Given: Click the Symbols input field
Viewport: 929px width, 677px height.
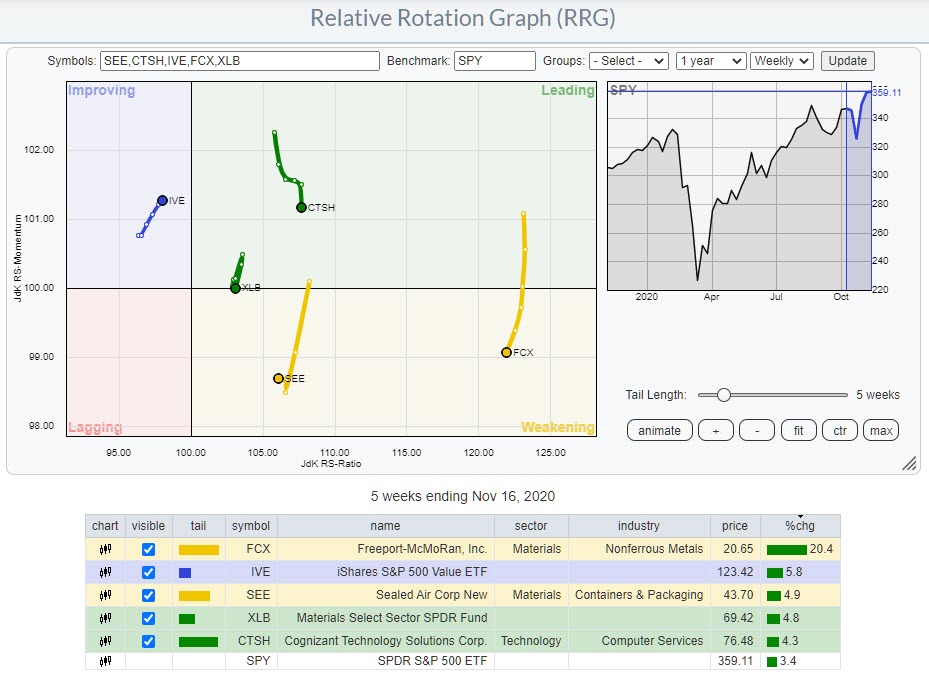Looking at the screenshot, I should (239, 61).
